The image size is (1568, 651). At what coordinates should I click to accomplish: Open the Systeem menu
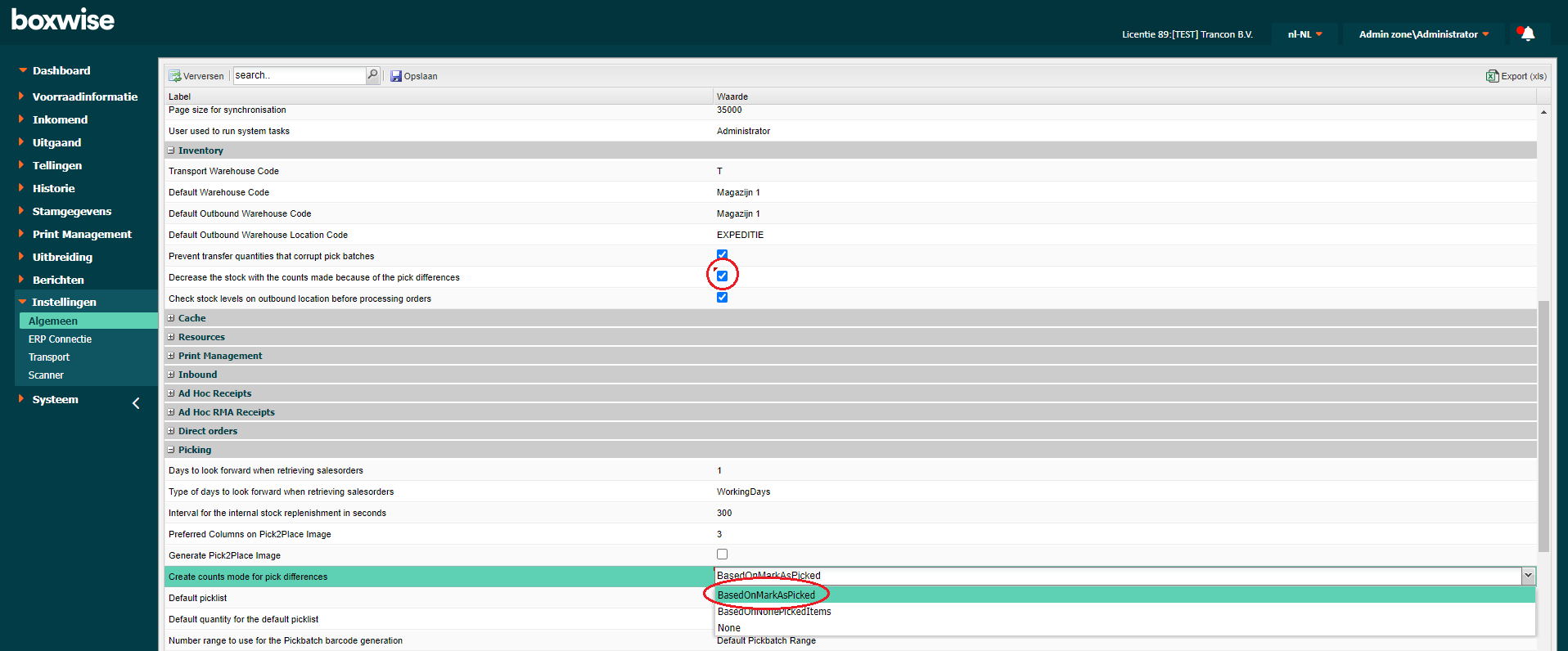pos(55,399)
